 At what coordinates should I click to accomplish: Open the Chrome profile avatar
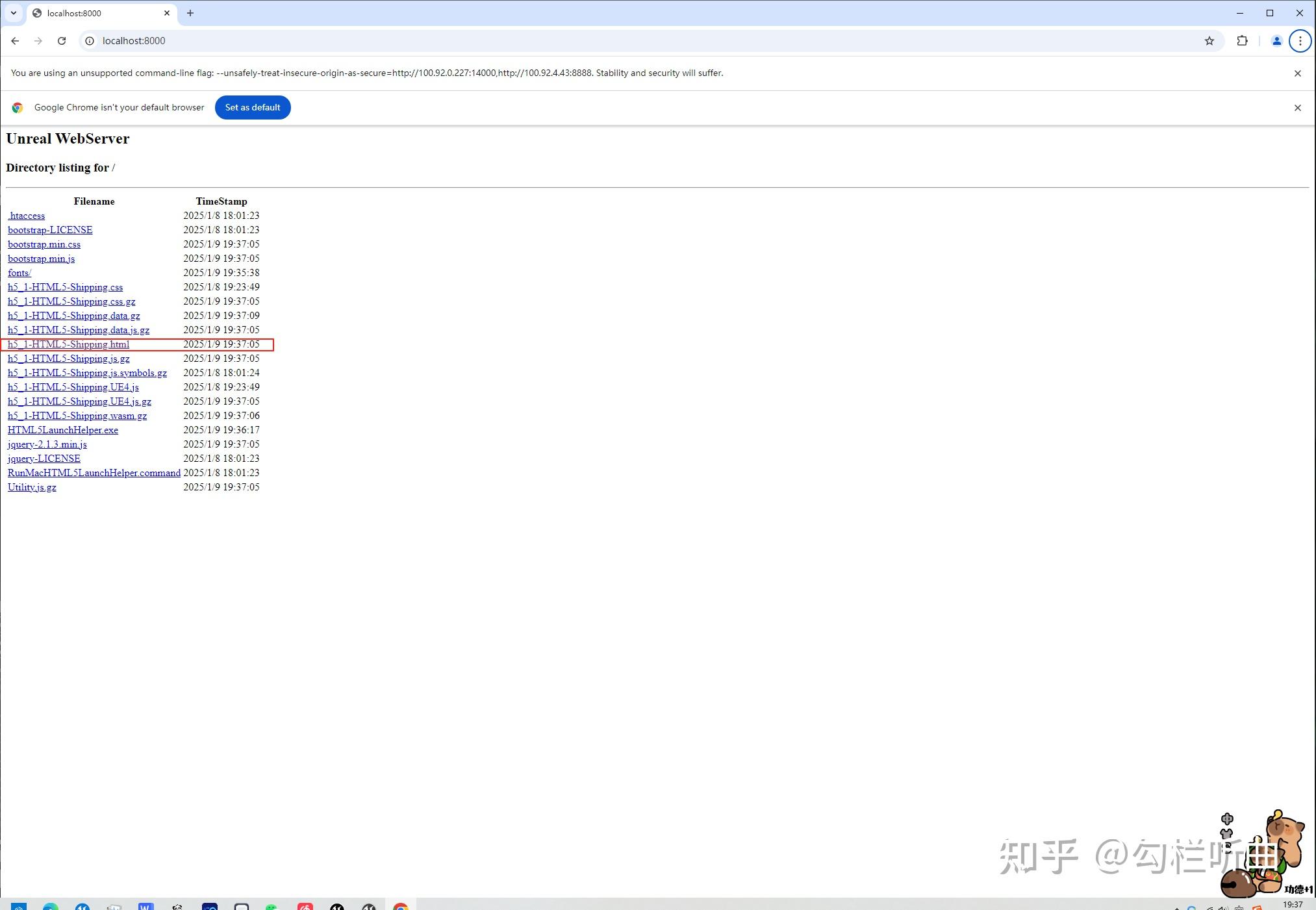[x=1276, y=40]
